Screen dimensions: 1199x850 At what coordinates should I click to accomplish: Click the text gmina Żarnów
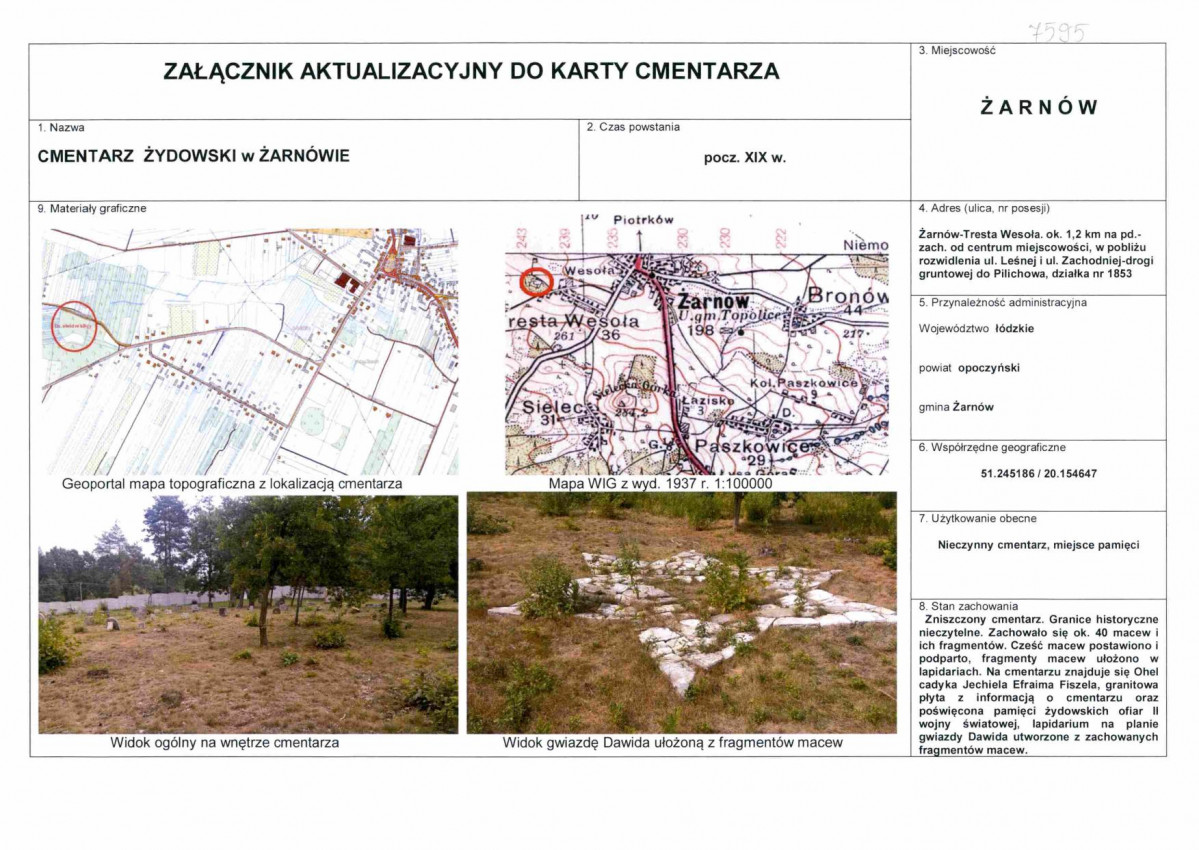(x=956, y=407)
